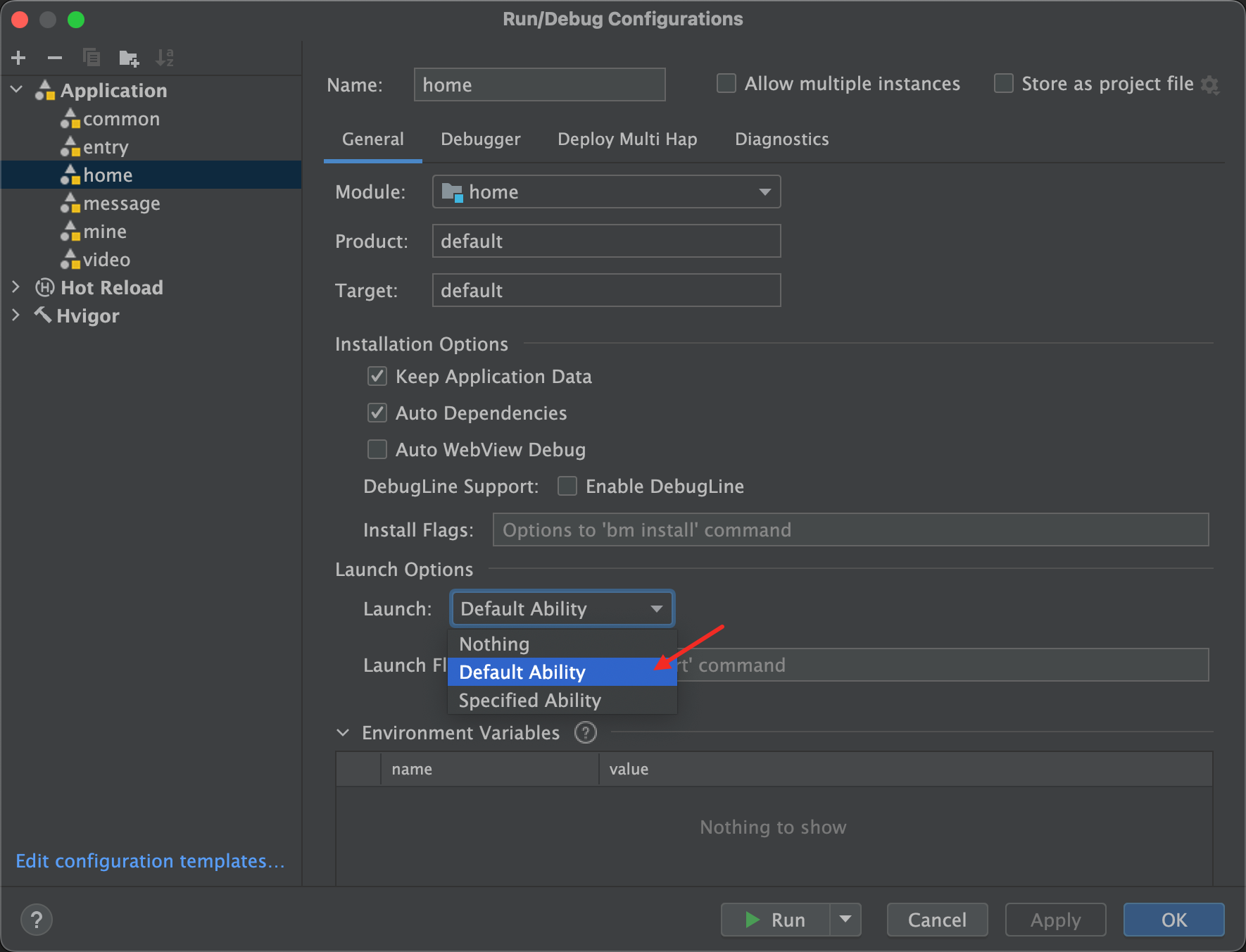Switch to the Debugger tab
This screenshot has width=1246, height=952.
(x=481, y=139)
